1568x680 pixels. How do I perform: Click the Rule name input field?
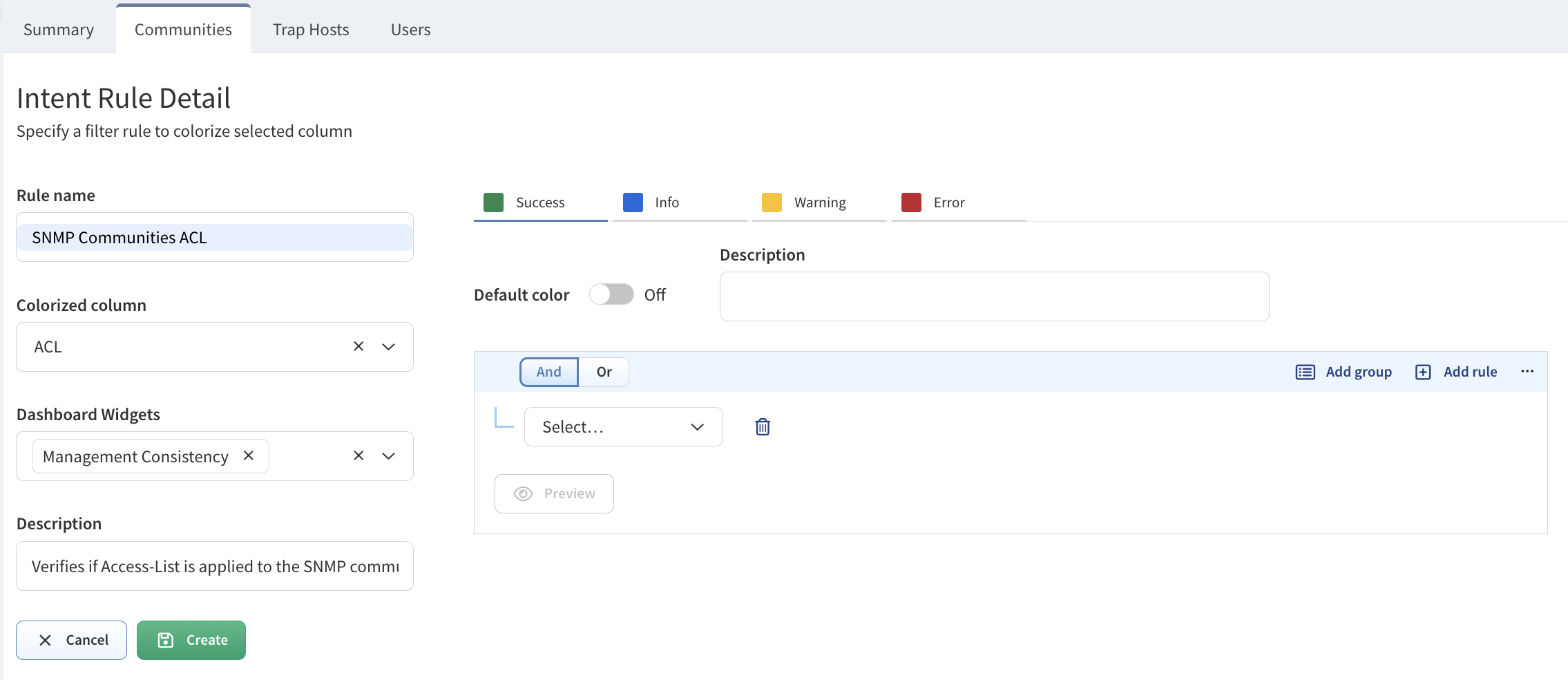click(x=215, y=237)
